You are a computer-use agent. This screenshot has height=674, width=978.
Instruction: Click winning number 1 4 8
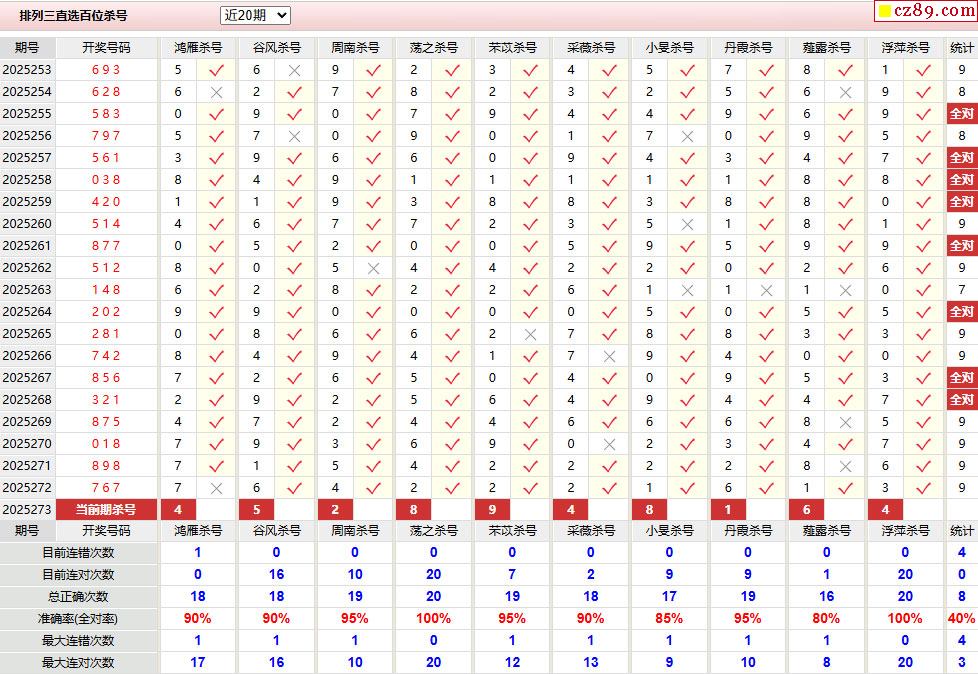106,290
